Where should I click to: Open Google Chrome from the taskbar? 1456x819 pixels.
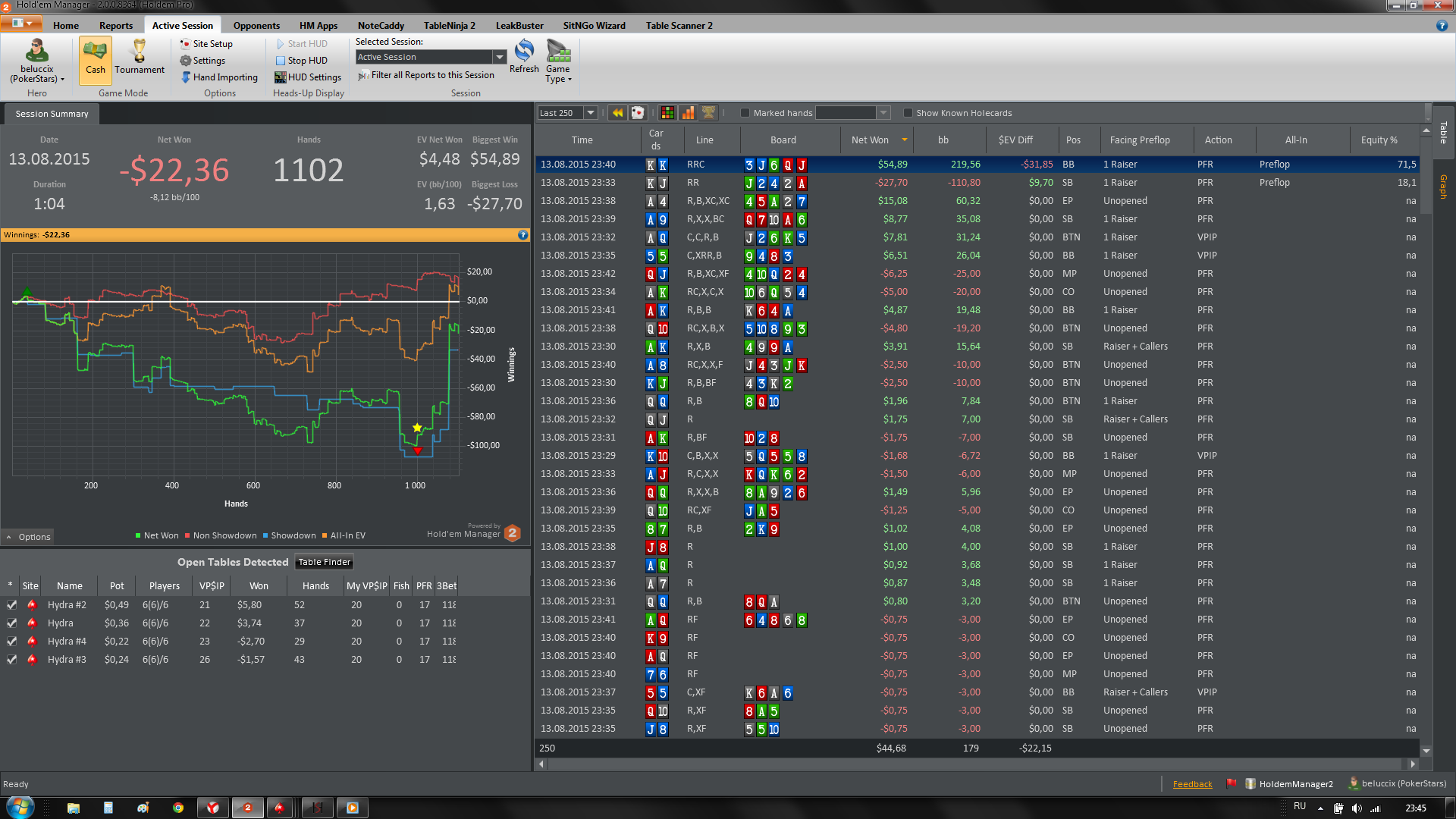click(x=178, y=808)
